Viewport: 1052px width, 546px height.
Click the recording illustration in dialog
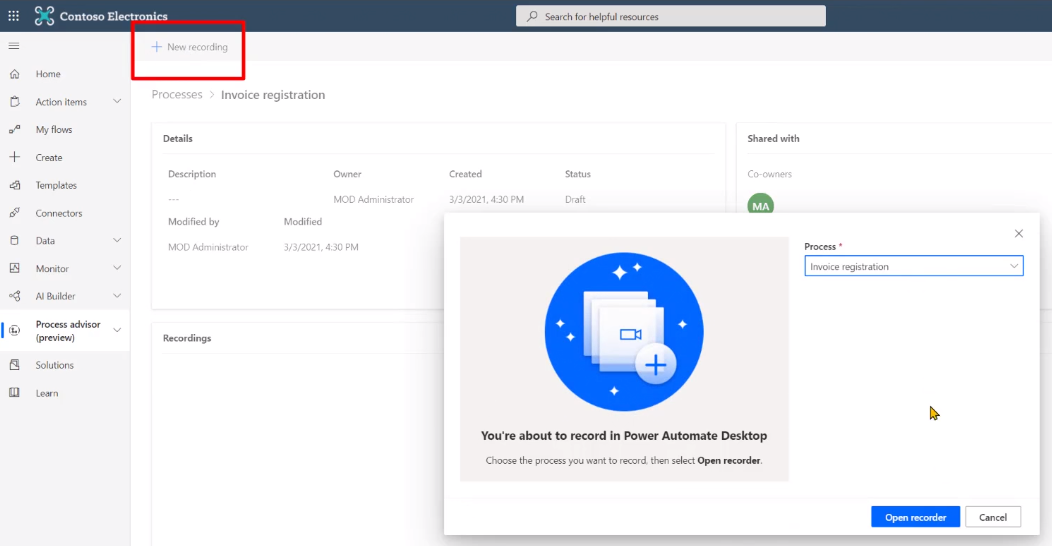coord(624,331)
